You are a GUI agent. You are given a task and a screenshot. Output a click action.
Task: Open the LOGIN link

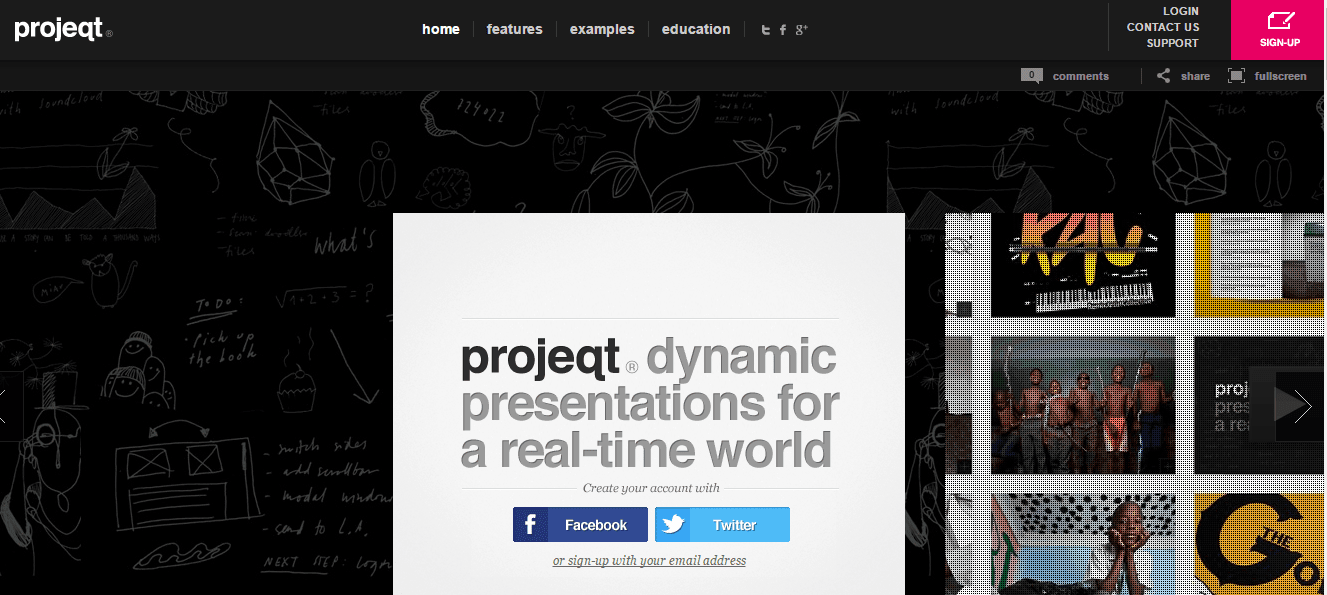coord(1181,11)
